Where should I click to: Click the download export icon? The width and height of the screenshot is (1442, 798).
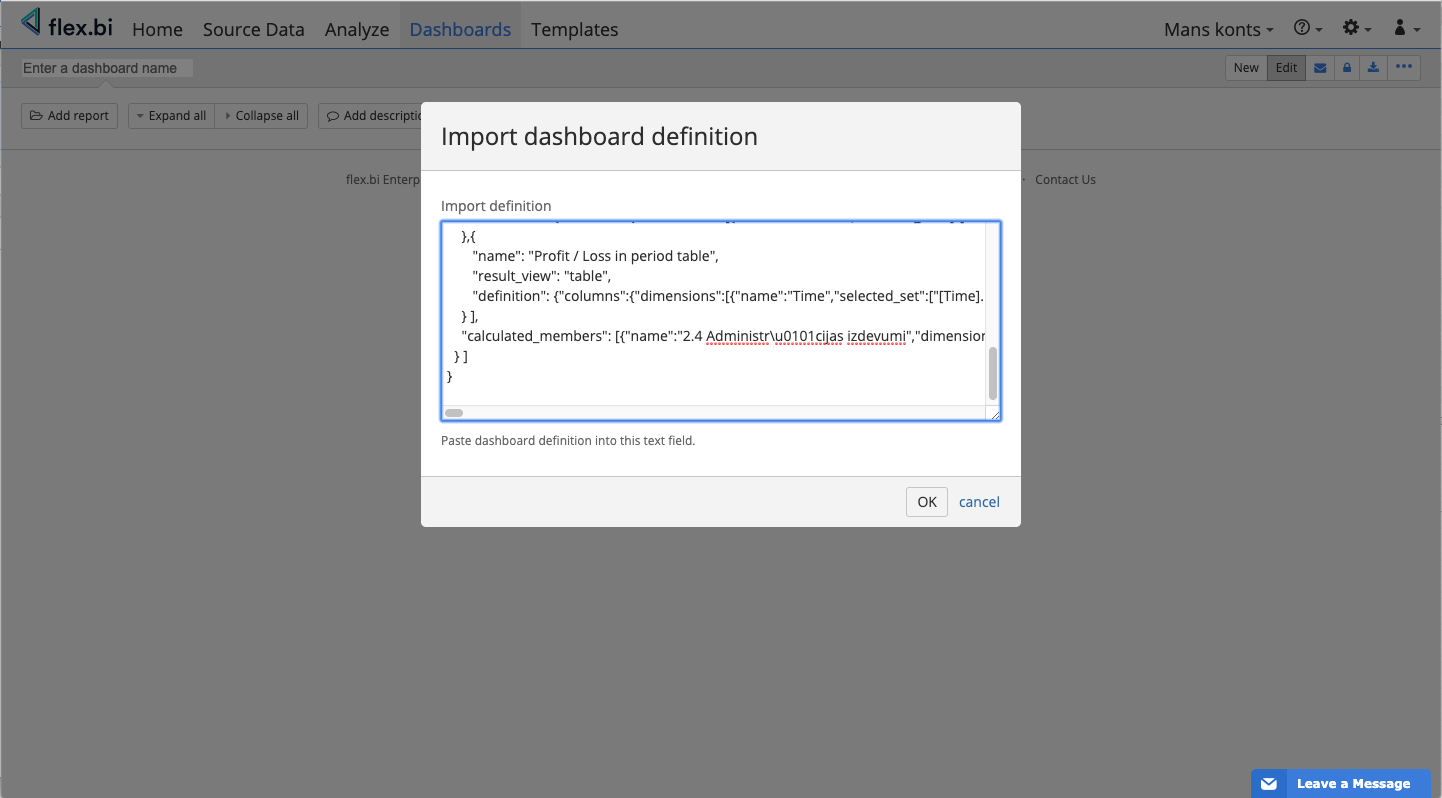(x=1374, y=68)
